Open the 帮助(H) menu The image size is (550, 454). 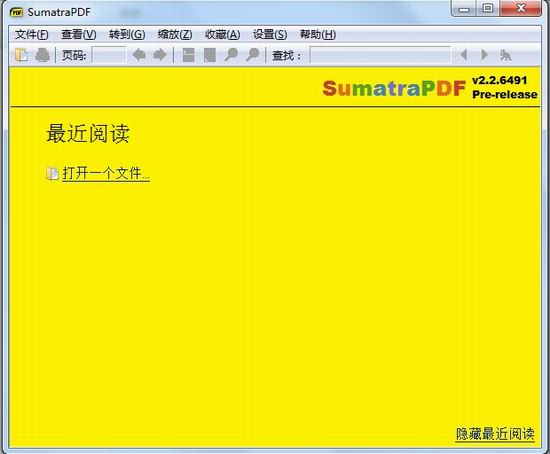click(318, 34)
